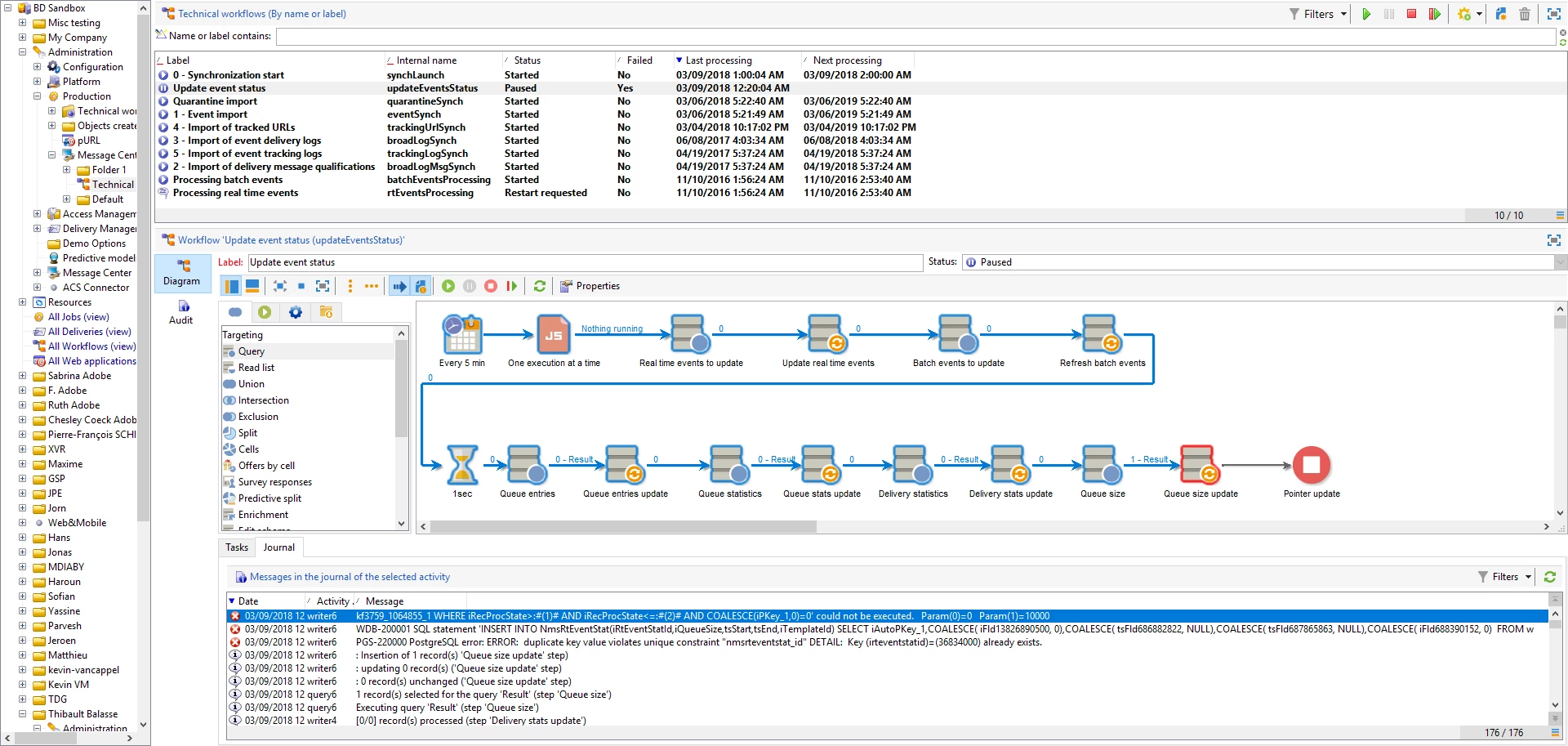Expand the Resources tree node
Screen dimensions: 1568x746
[23, 302]
